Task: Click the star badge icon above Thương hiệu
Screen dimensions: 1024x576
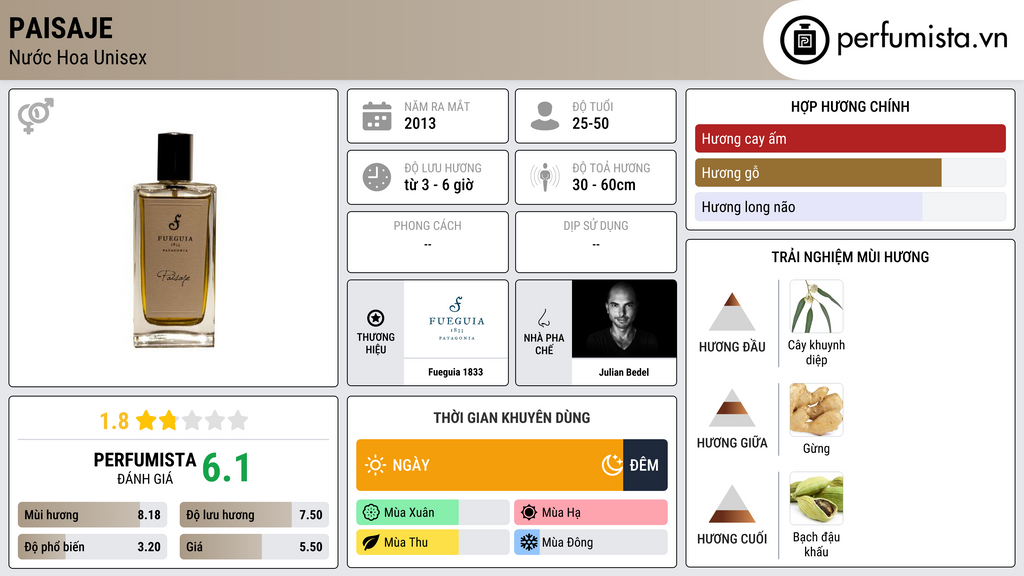Action: [x=376, y=318]
